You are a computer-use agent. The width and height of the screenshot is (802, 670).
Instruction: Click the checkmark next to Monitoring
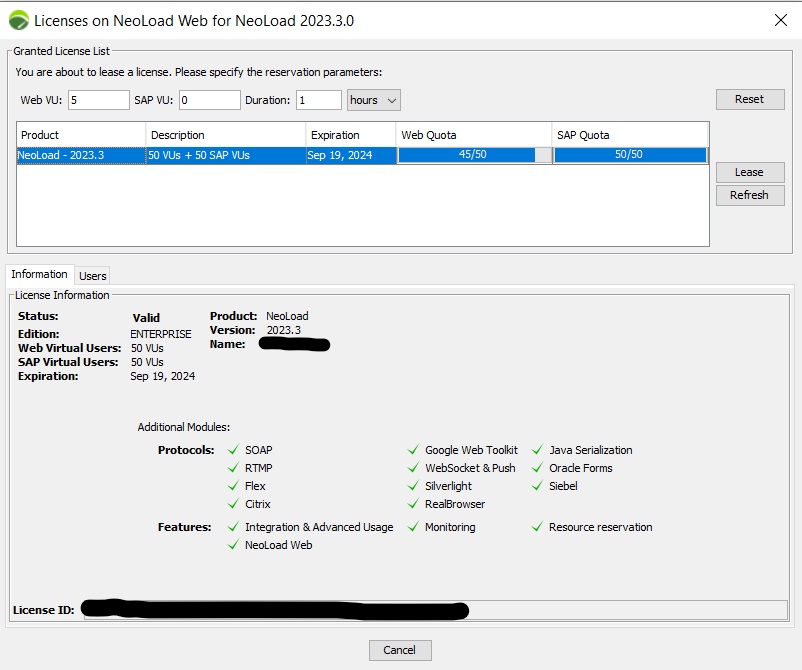point(413,527)
